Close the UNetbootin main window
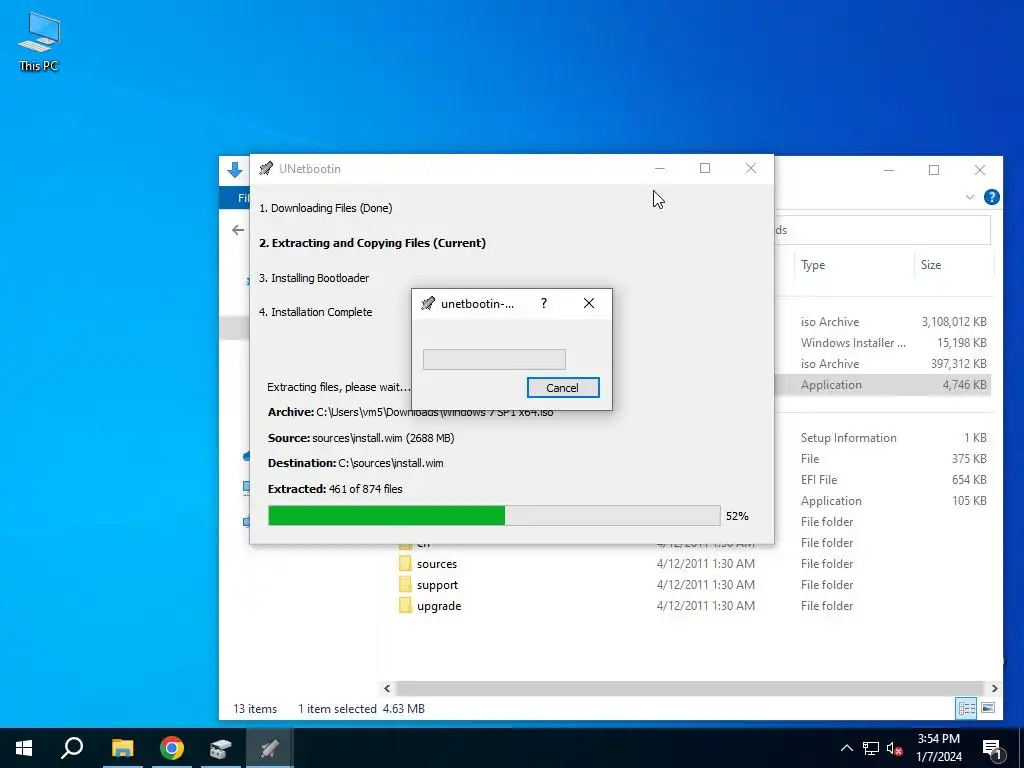The image size is (1024, 768). (751, 168)
